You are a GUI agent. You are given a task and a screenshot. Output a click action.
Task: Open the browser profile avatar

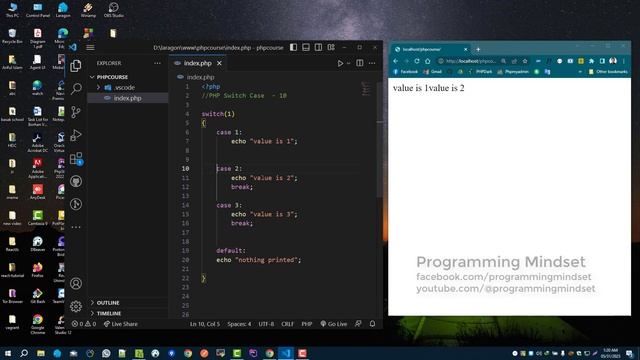click(x=613, y=61)
